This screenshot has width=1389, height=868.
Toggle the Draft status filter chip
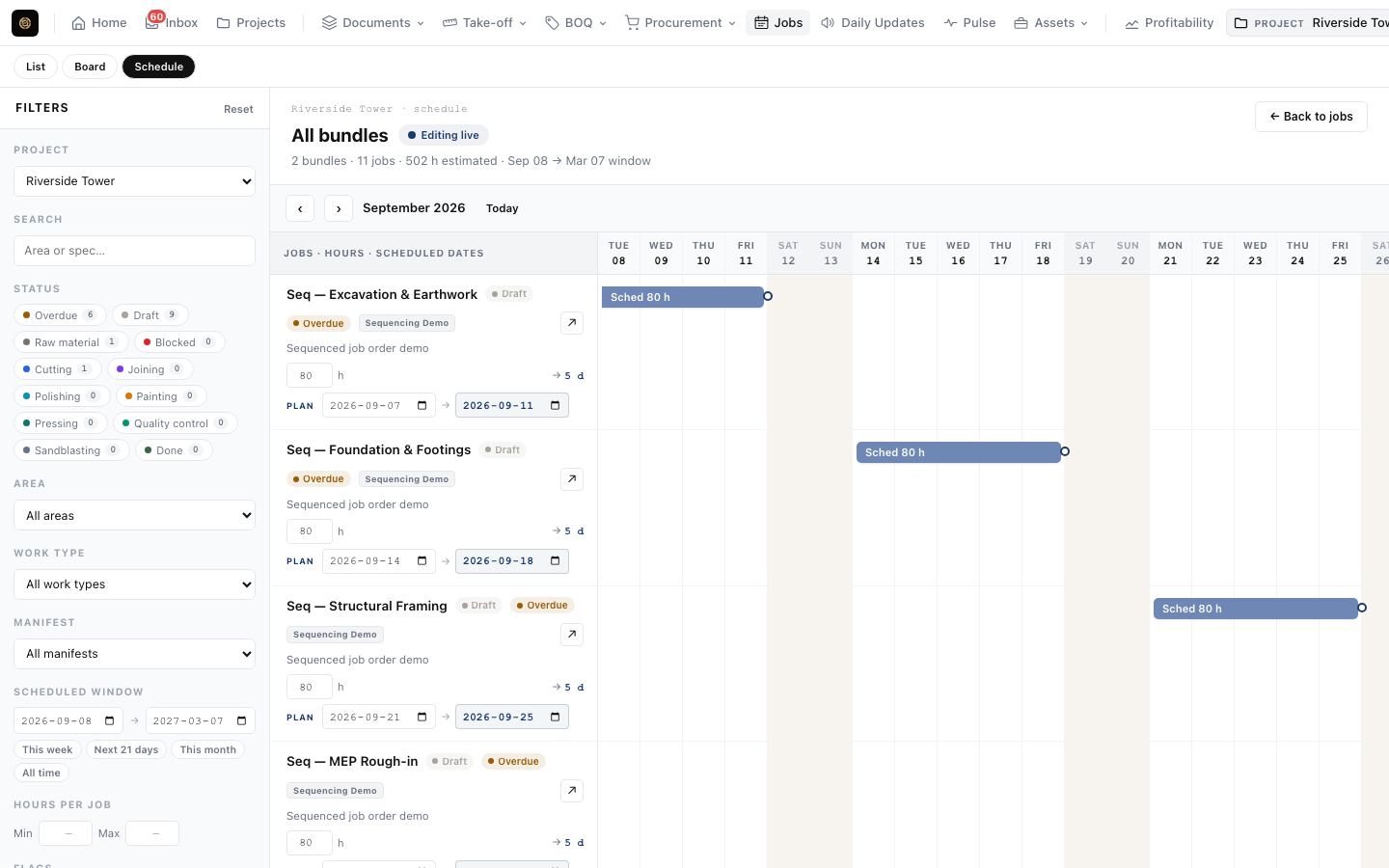tap(150, 315)
